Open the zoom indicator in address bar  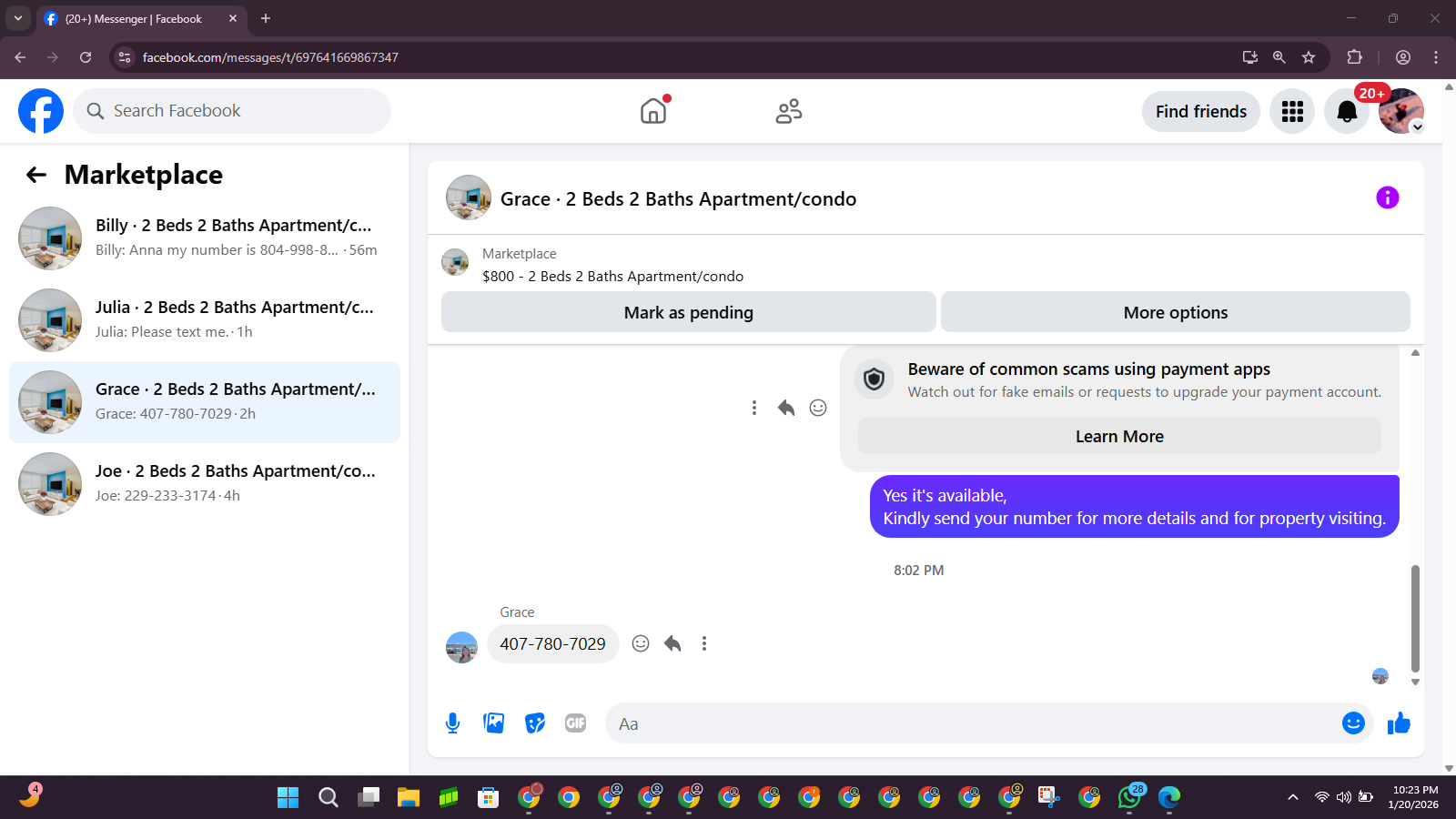pyautogui.click(x=1279, y=57)
